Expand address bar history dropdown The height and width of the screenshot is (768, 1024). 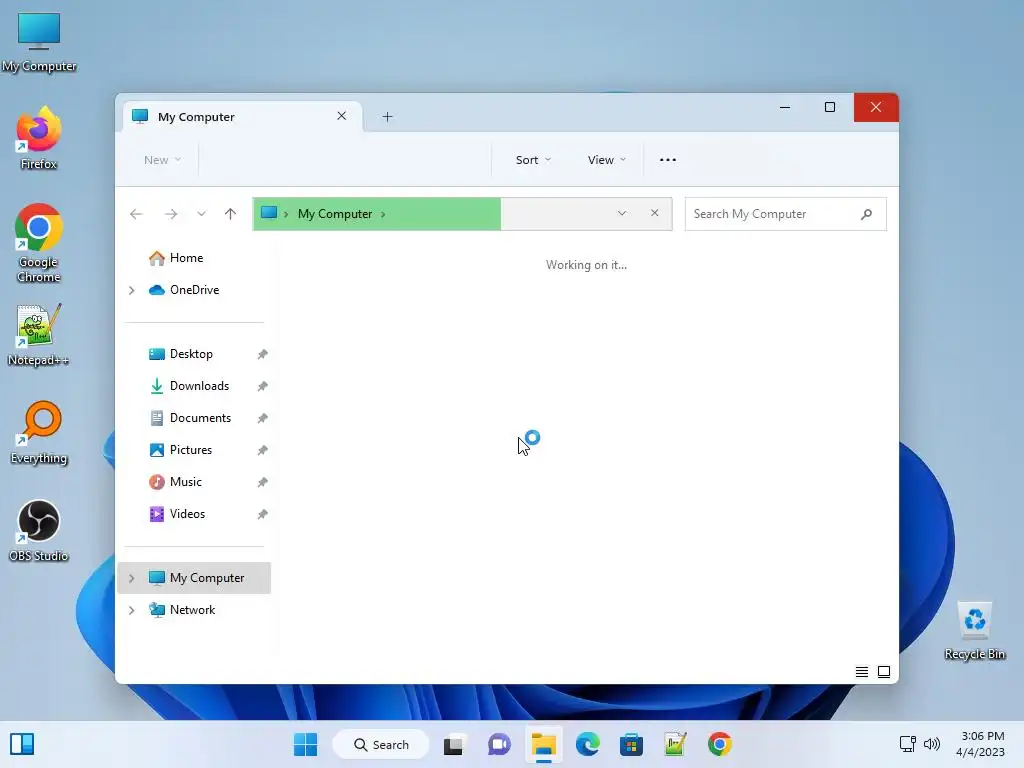click(x=622, y=214)
